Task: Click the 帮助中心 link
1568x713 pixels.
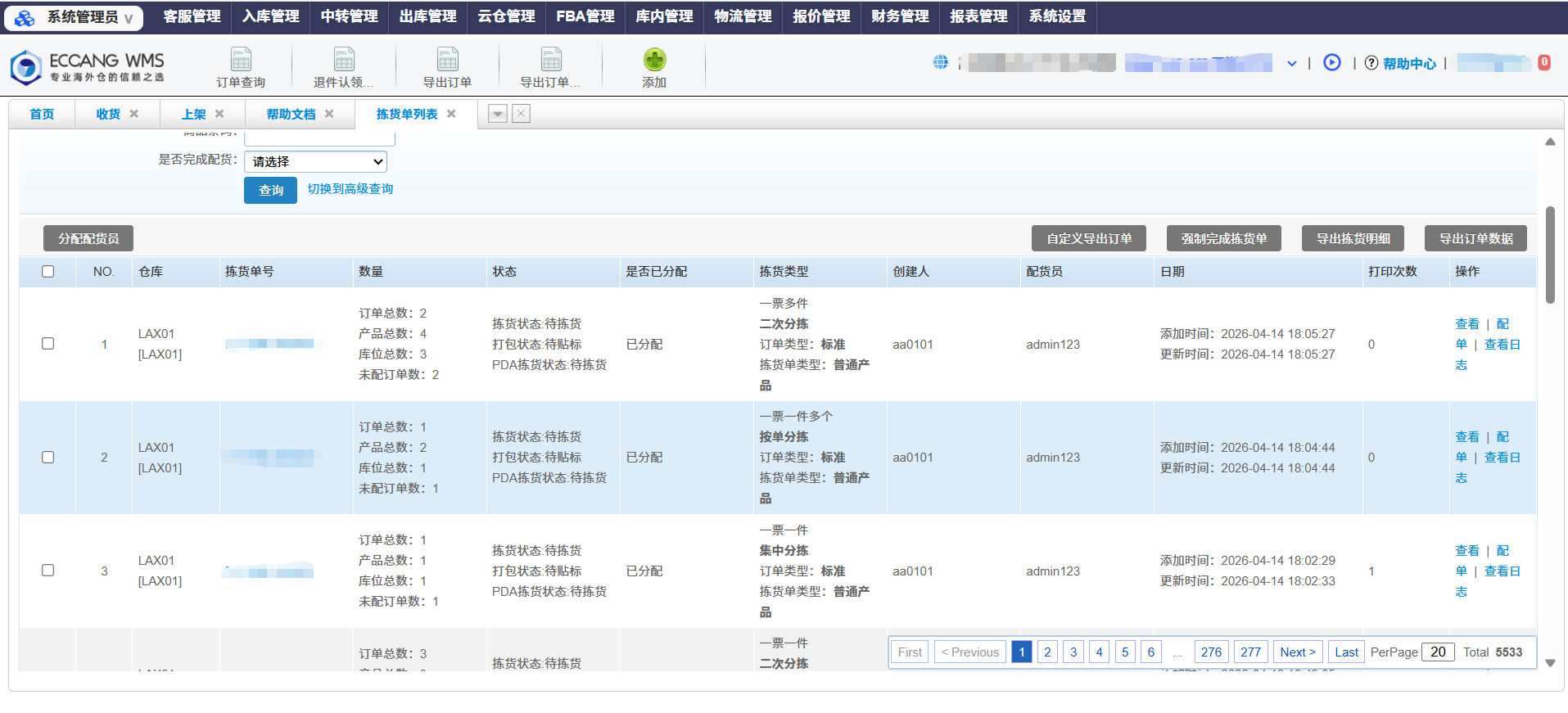Action: [1409, 63]
